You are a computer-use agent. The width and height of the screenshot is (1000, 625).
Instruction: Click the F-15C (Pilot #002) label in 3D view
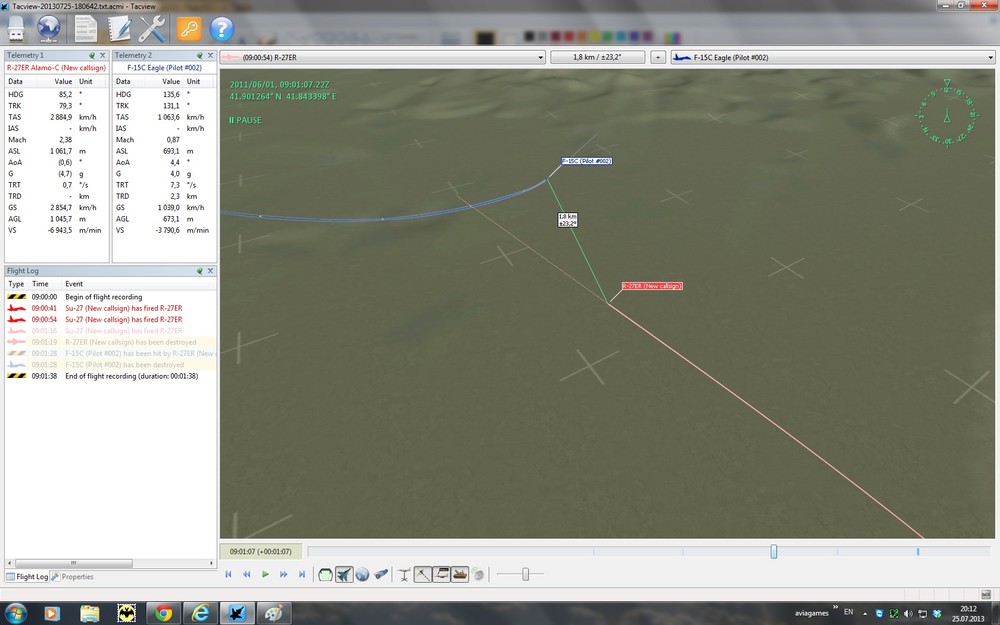click(x=587, y=161)
